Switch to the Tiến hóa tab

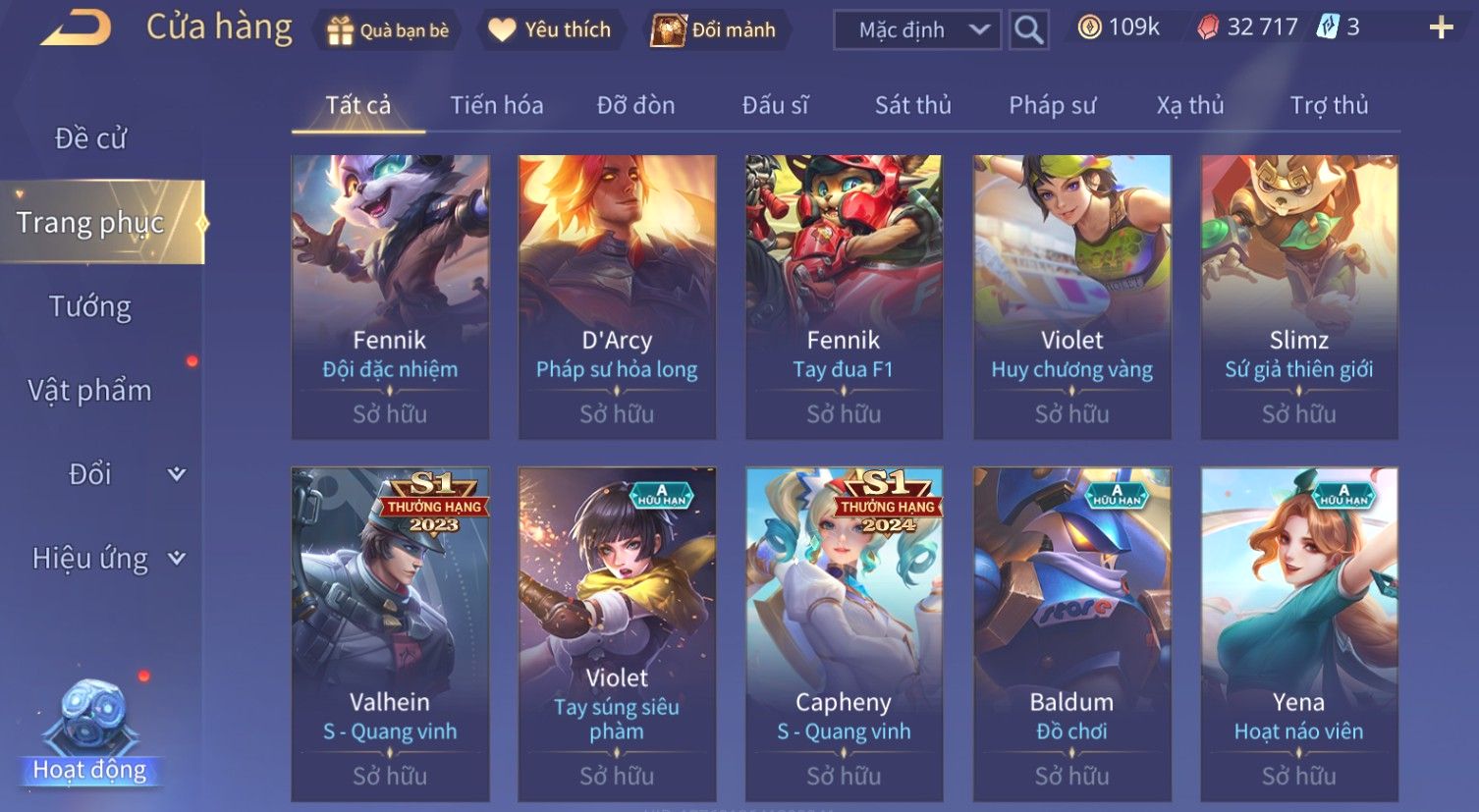click(x=496, y=105)
